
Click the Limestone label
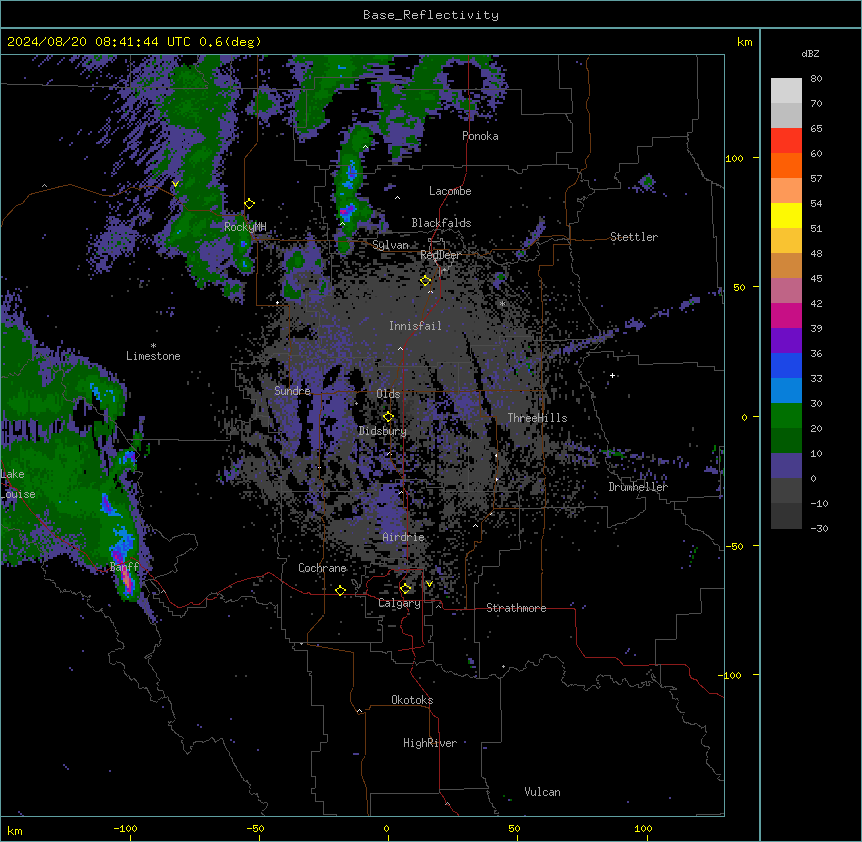153,356
